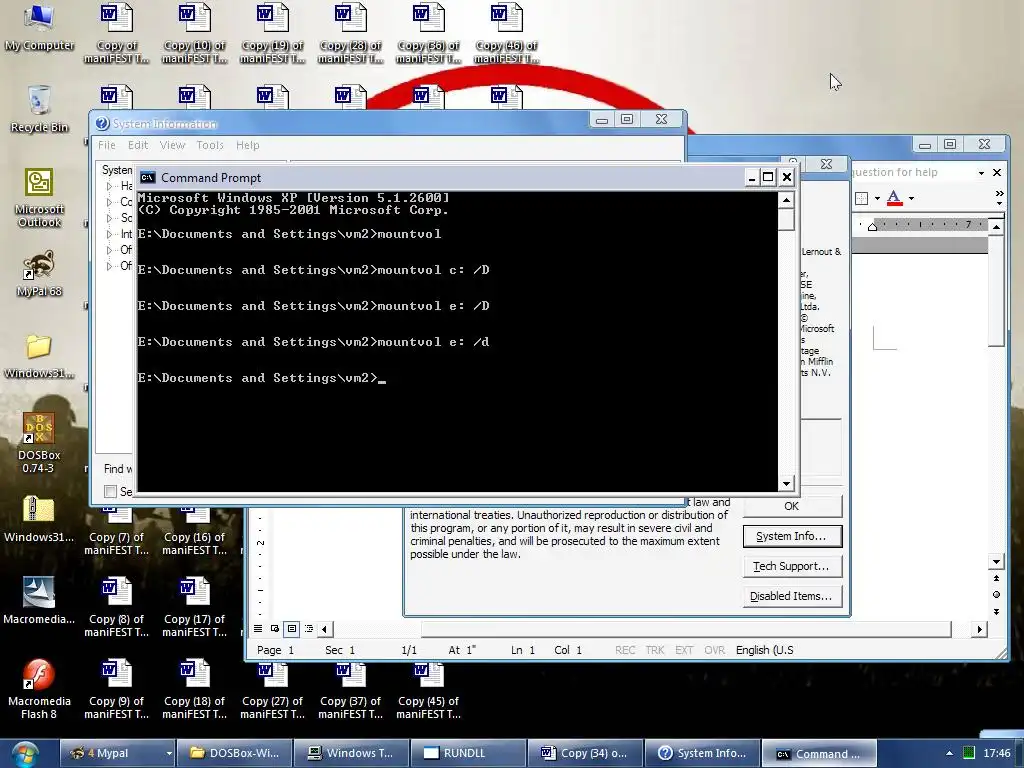Image resolution: width=1024 pixels, height=768 pixels.
Task: Open borders dropdown arrow in Word toolbar
Action: (877, 199)
